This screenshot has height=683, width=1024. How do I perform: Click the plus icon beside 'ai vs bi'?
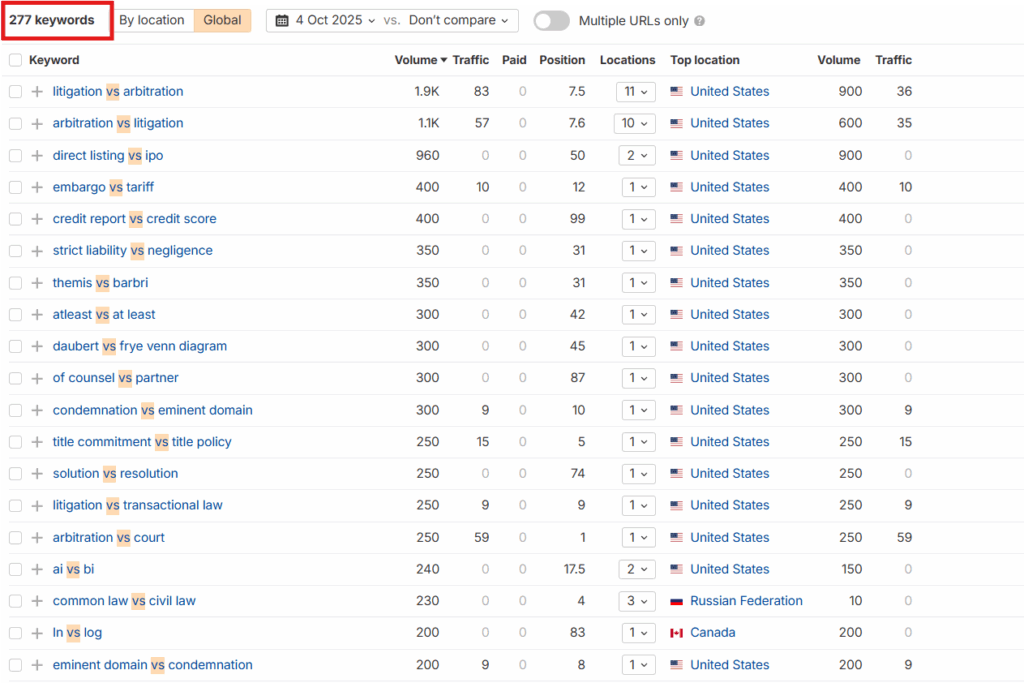[37, 569]
